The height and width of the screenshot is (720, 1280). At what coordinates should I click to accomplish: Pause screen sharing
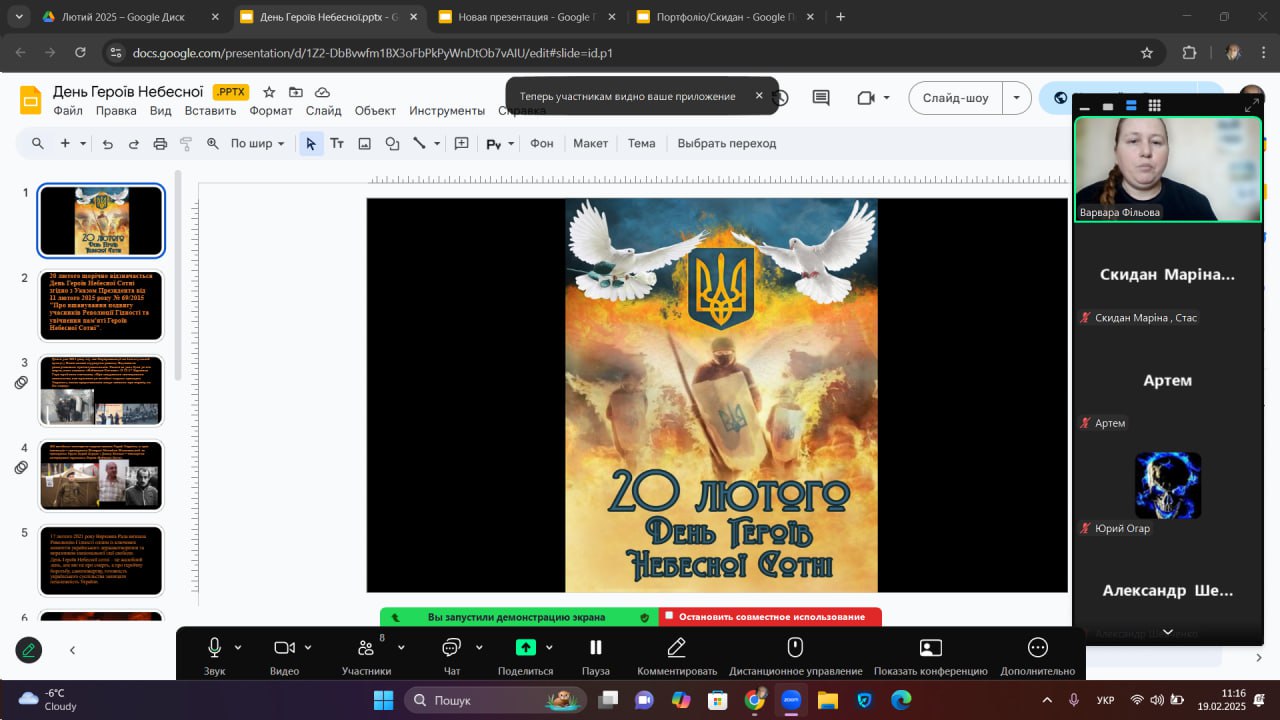pos(595,655)
